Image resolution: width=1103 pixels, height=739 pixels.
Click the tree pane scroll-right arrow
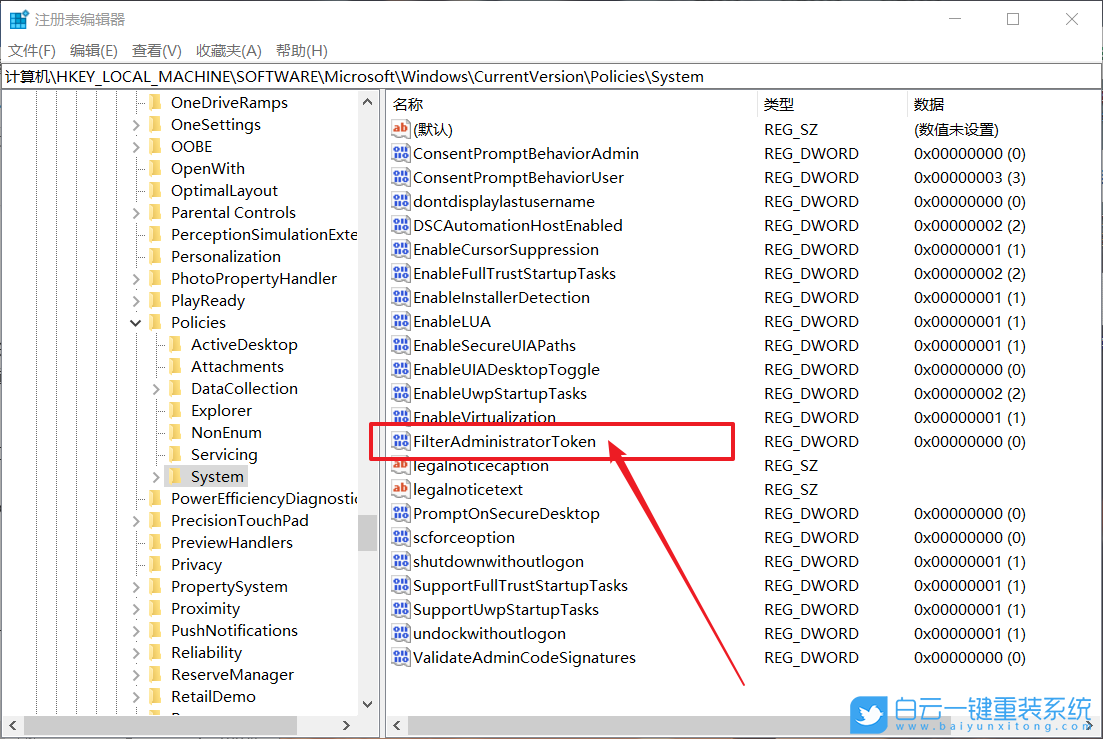click(x=346, y=725)
